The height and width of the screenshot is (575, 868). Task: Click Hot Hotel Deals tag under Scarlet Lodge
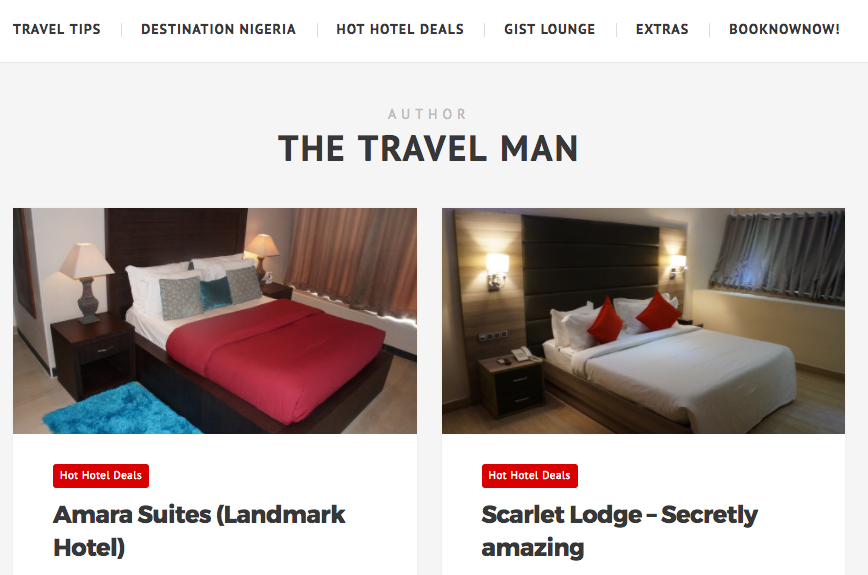(x=529, y=475)
